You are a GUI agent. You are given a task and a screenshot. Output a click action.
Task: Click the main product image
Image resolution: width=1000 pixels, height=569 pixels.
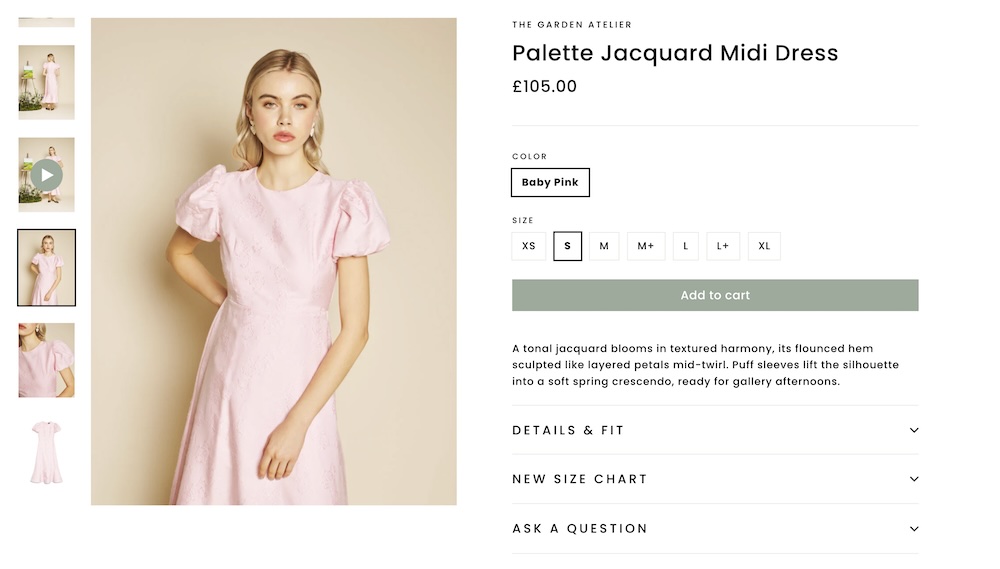tap(273, 261)
